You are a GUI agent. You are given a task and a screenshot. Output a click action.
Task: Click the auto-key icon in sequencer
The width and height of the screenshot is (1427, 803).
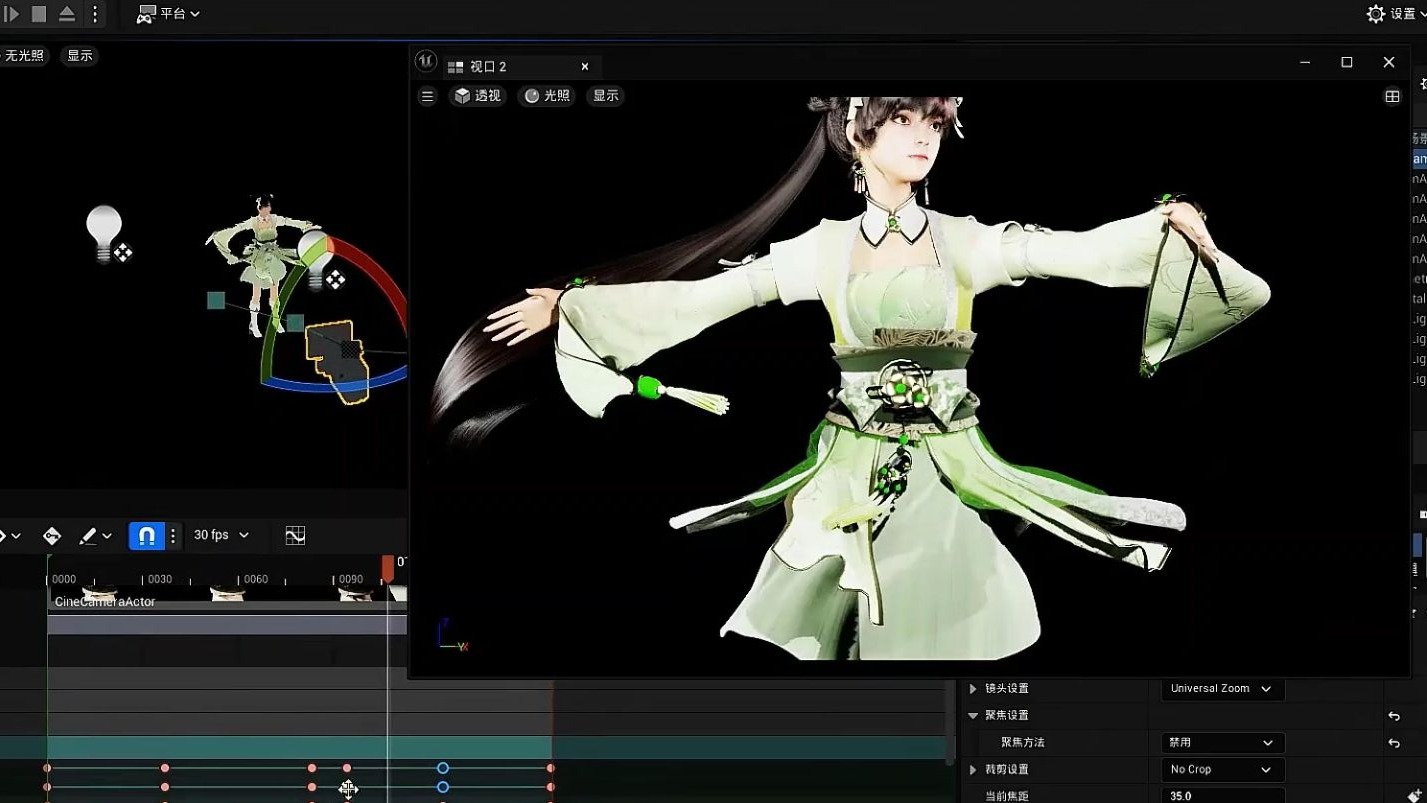point(52,536)
